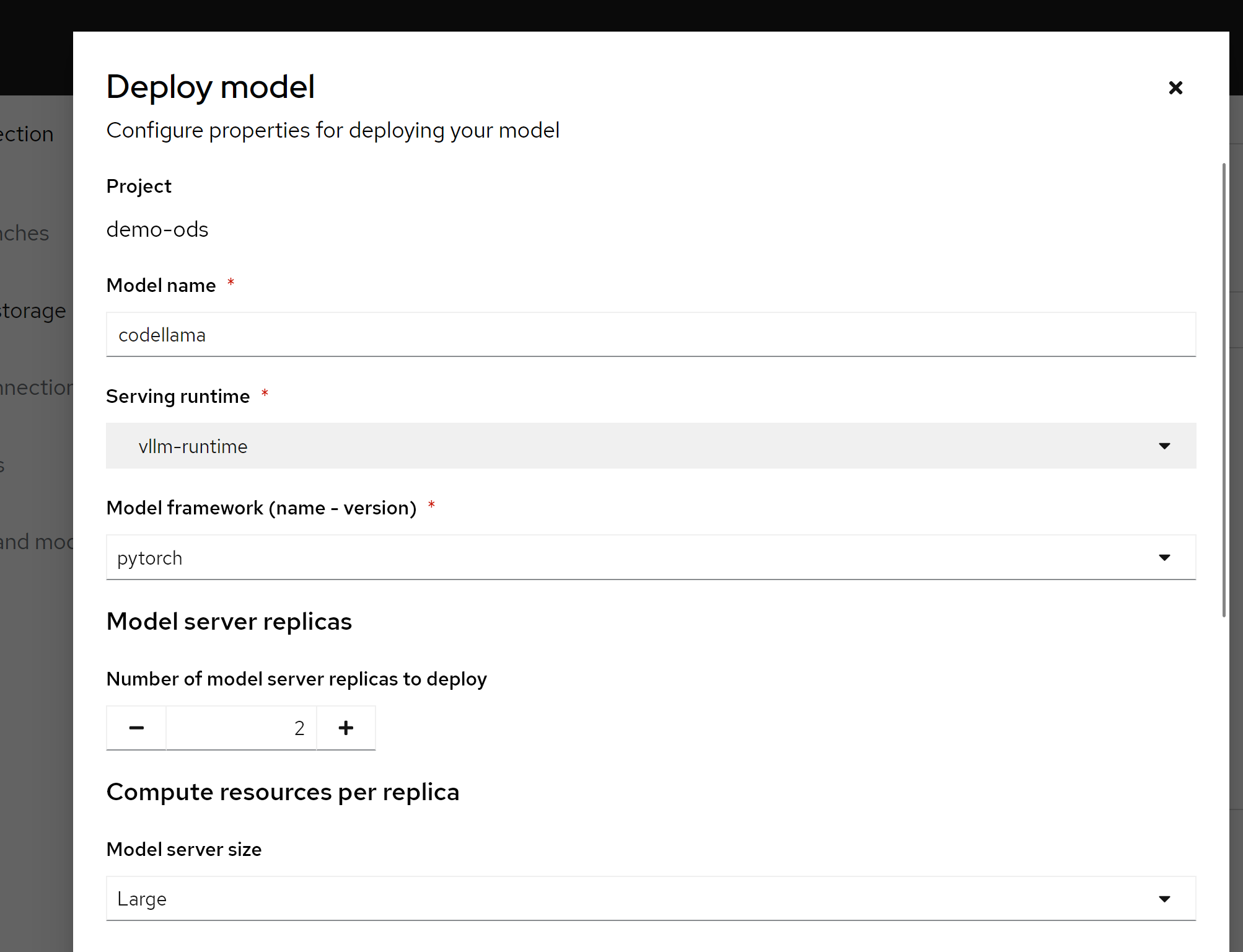Increase replicas with the plus button
This screenshot has width=1243, height=952.
point(346,728)
